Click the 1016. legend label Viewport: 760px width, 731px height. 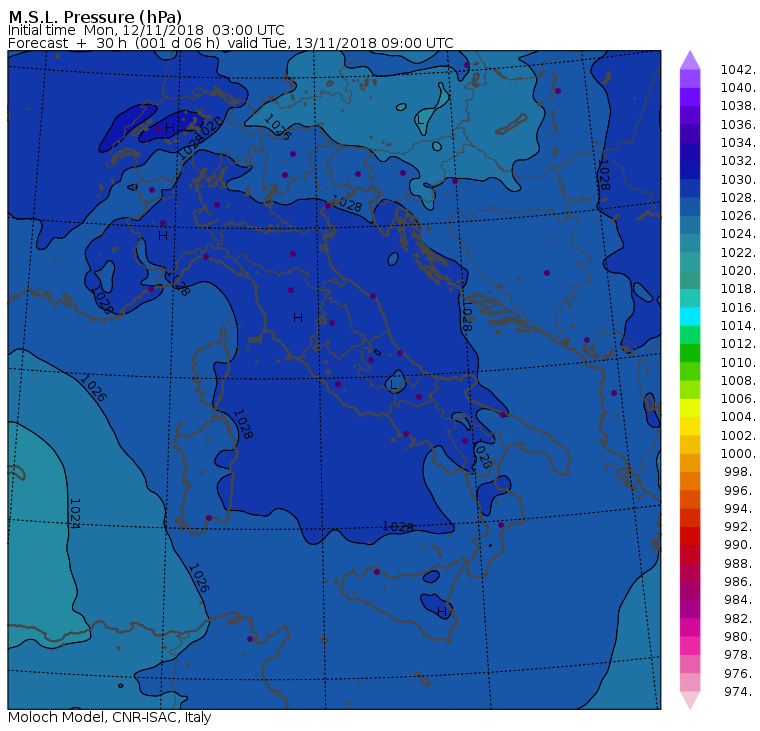pyautogui.click(x=738, y=307)
